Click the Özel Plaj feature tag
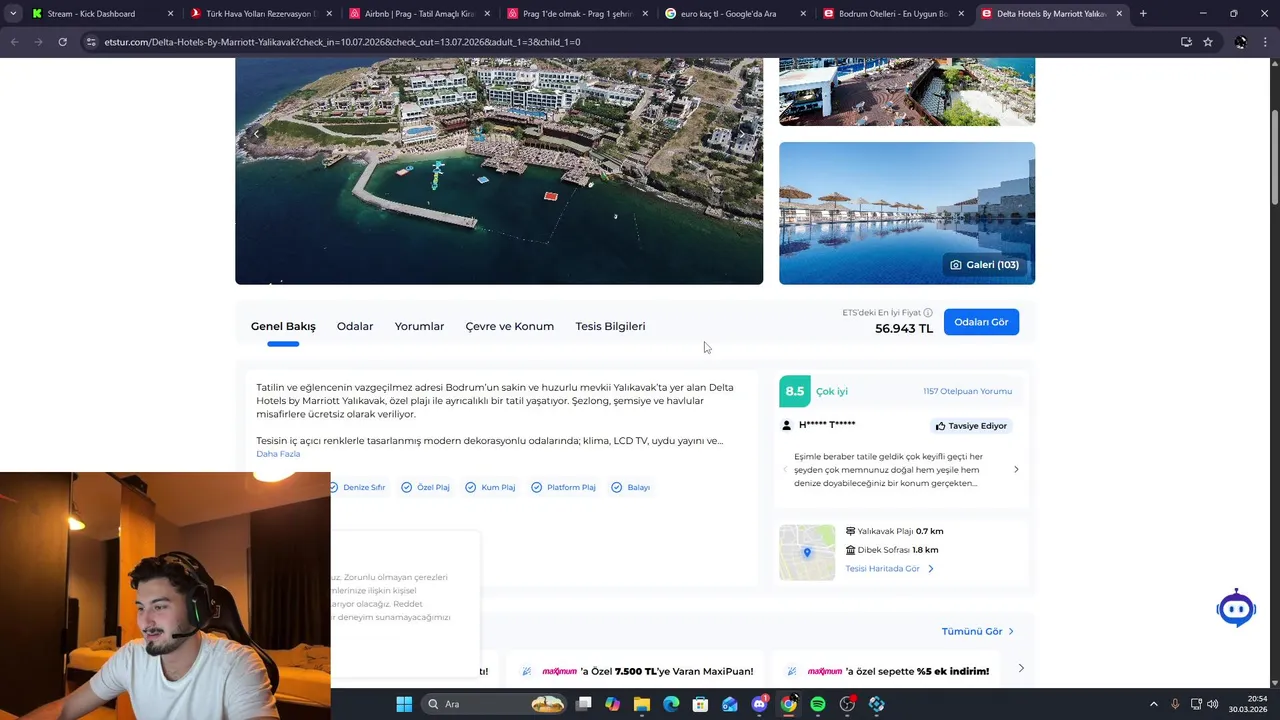 [x=425, y=487]
